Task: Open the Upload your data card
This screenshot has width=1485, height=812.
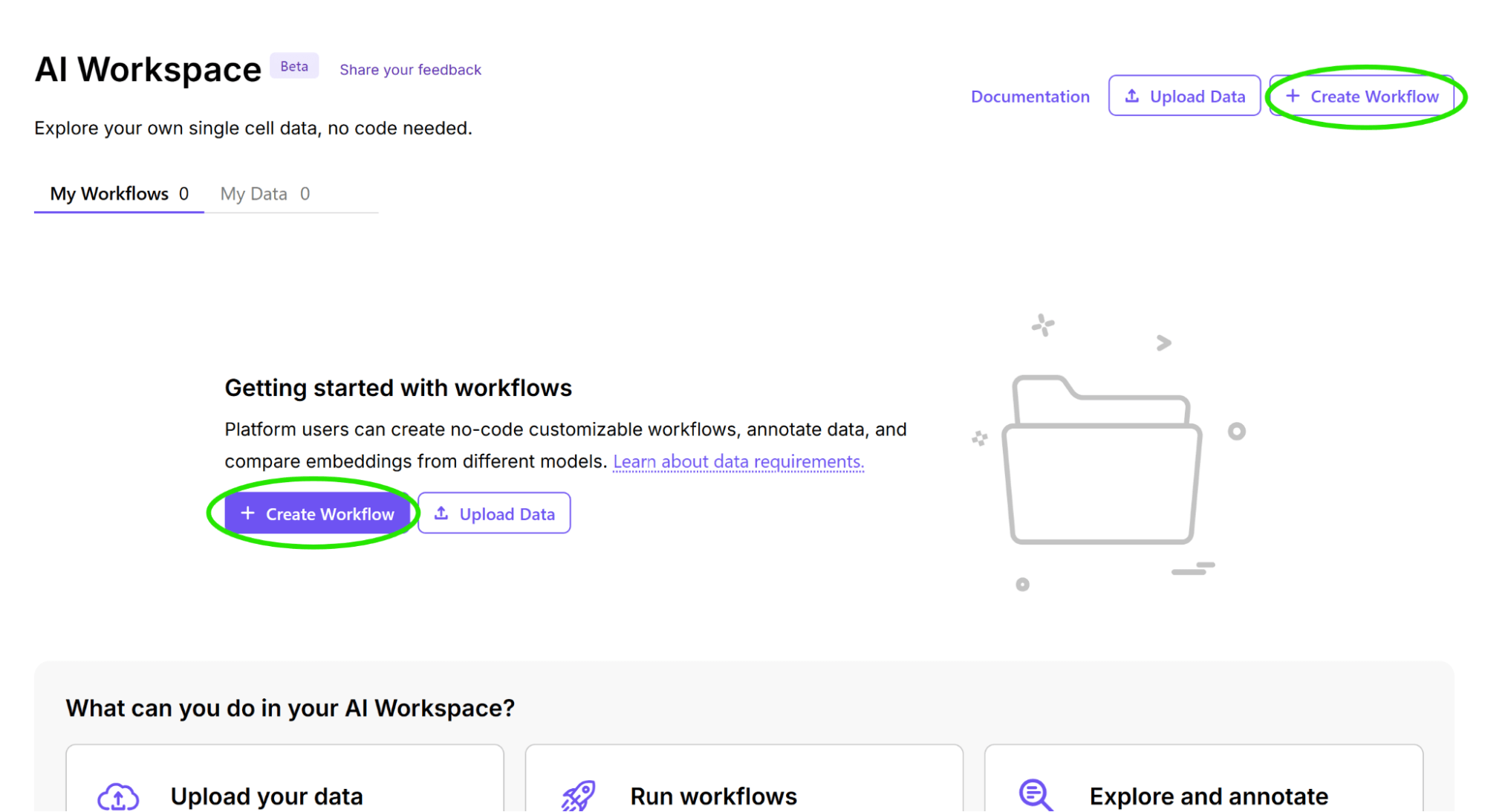Action: 285,787
